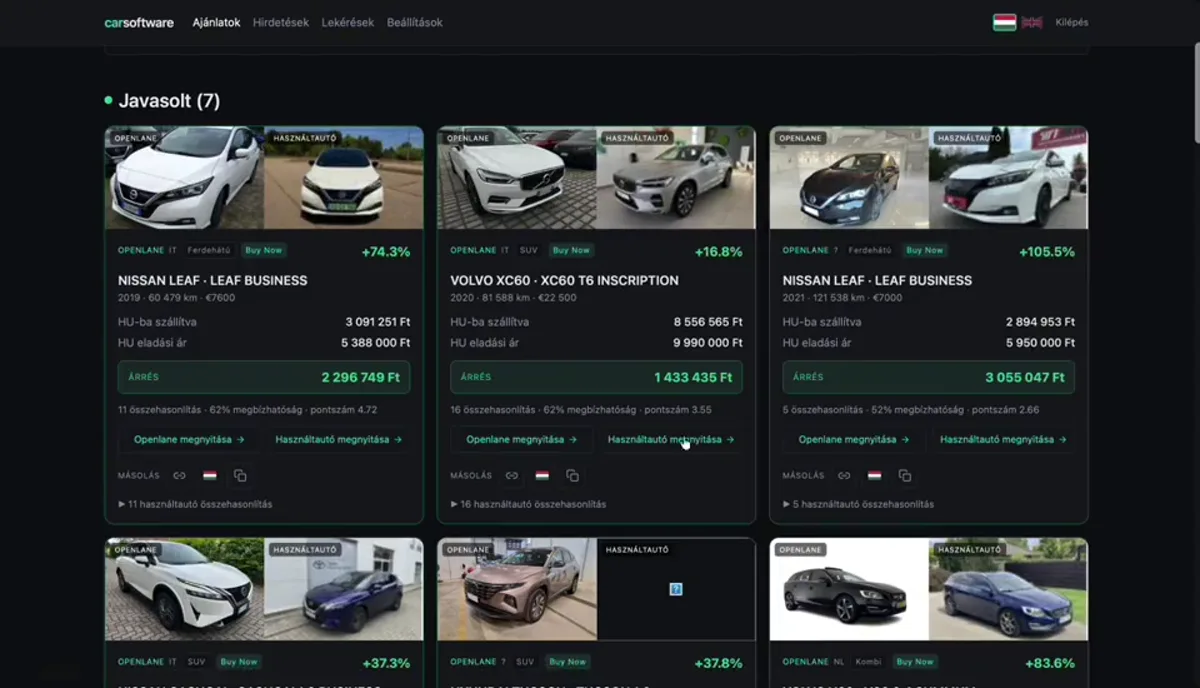The height and width of the screenshot is (688, 1200).
Task: Click the Javasolt (7) section heading
Action: [x=169, y=101]
